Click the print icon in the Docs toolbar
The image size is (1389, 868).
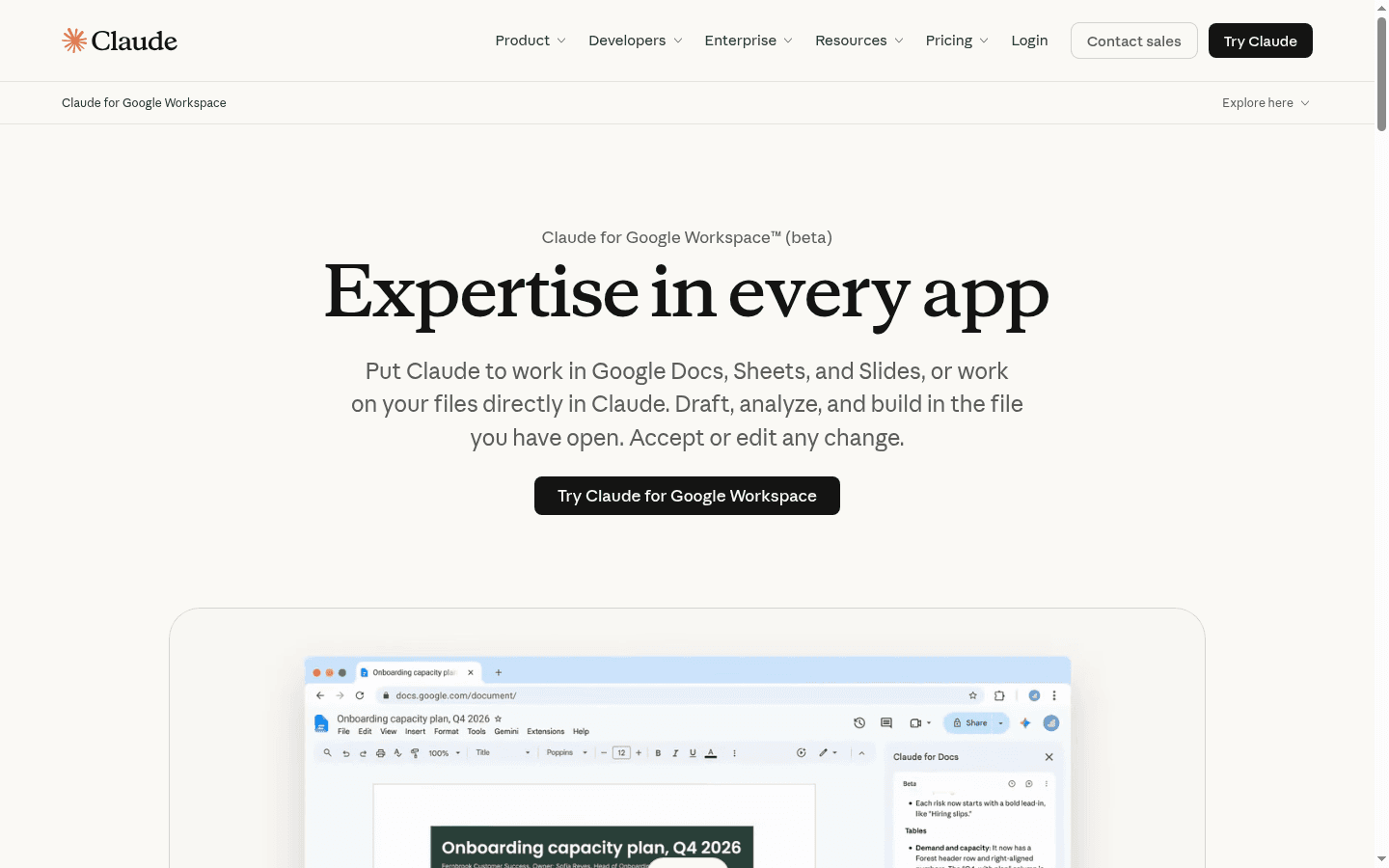pos(380,753)
